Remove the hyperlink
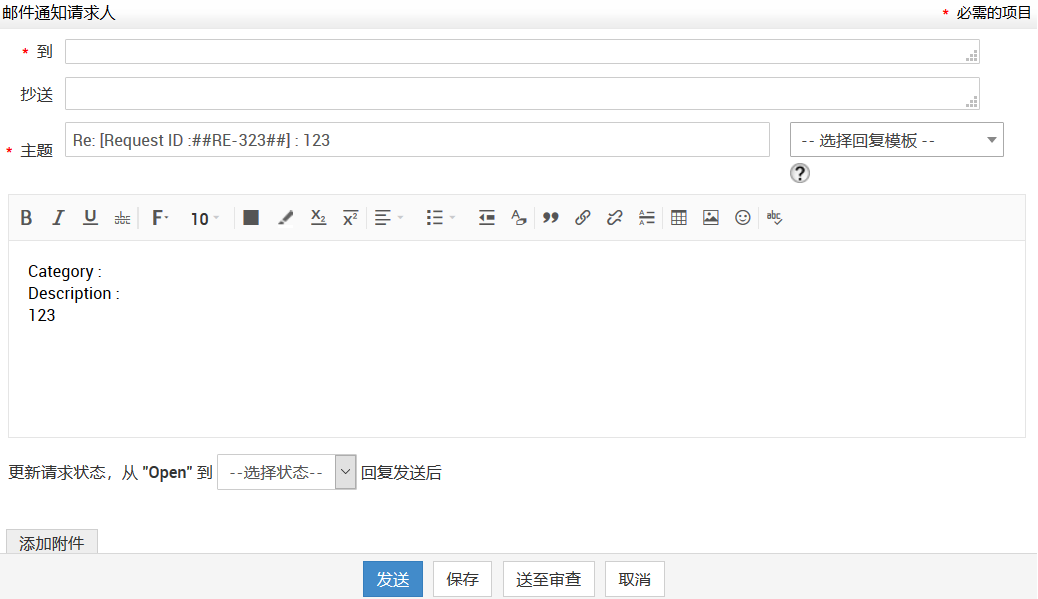The width and height of the screenshot is (1038, 599). pos(614,218)
